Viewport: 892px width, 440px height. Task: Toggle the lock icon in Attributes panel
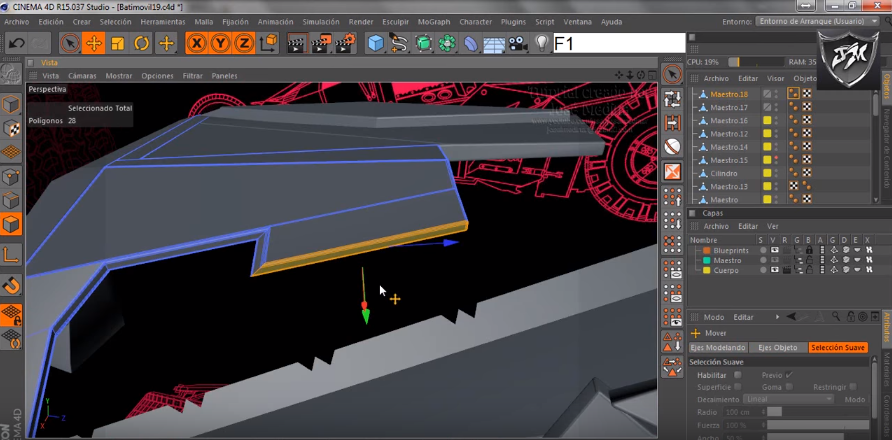850,316
